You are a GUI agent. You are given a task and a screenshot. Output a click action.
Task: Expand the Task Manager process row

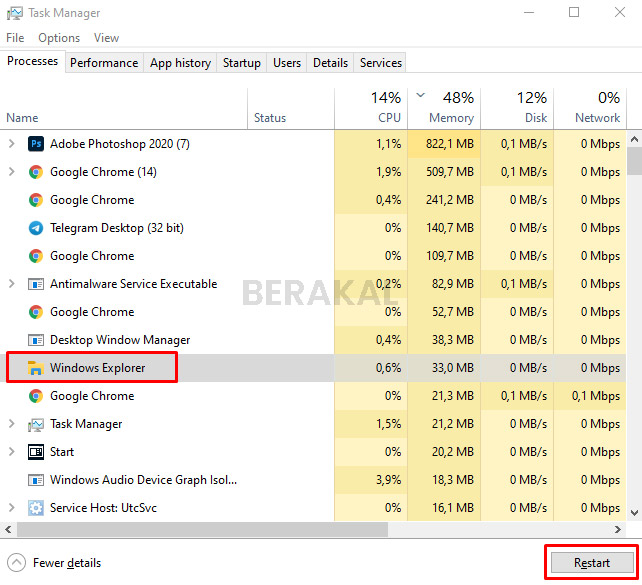pyautogui.click(x=11, y=424)
